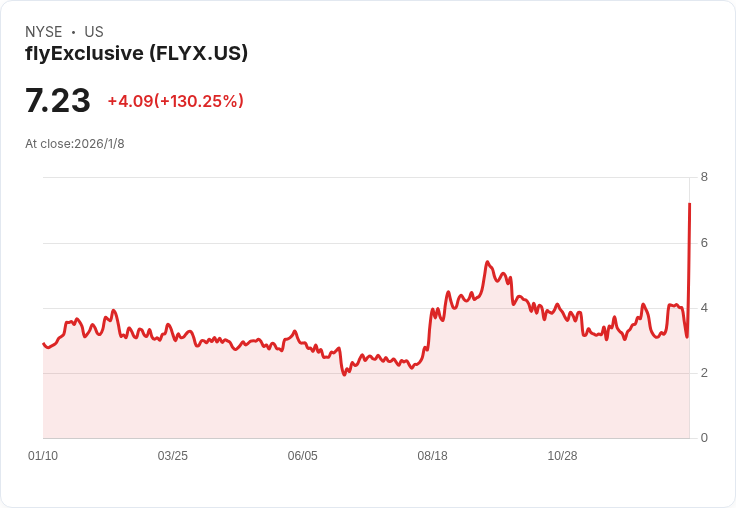The image size is (736, 508).
Task: Select the 03/25 date axis label
Action: click(173, 456)
